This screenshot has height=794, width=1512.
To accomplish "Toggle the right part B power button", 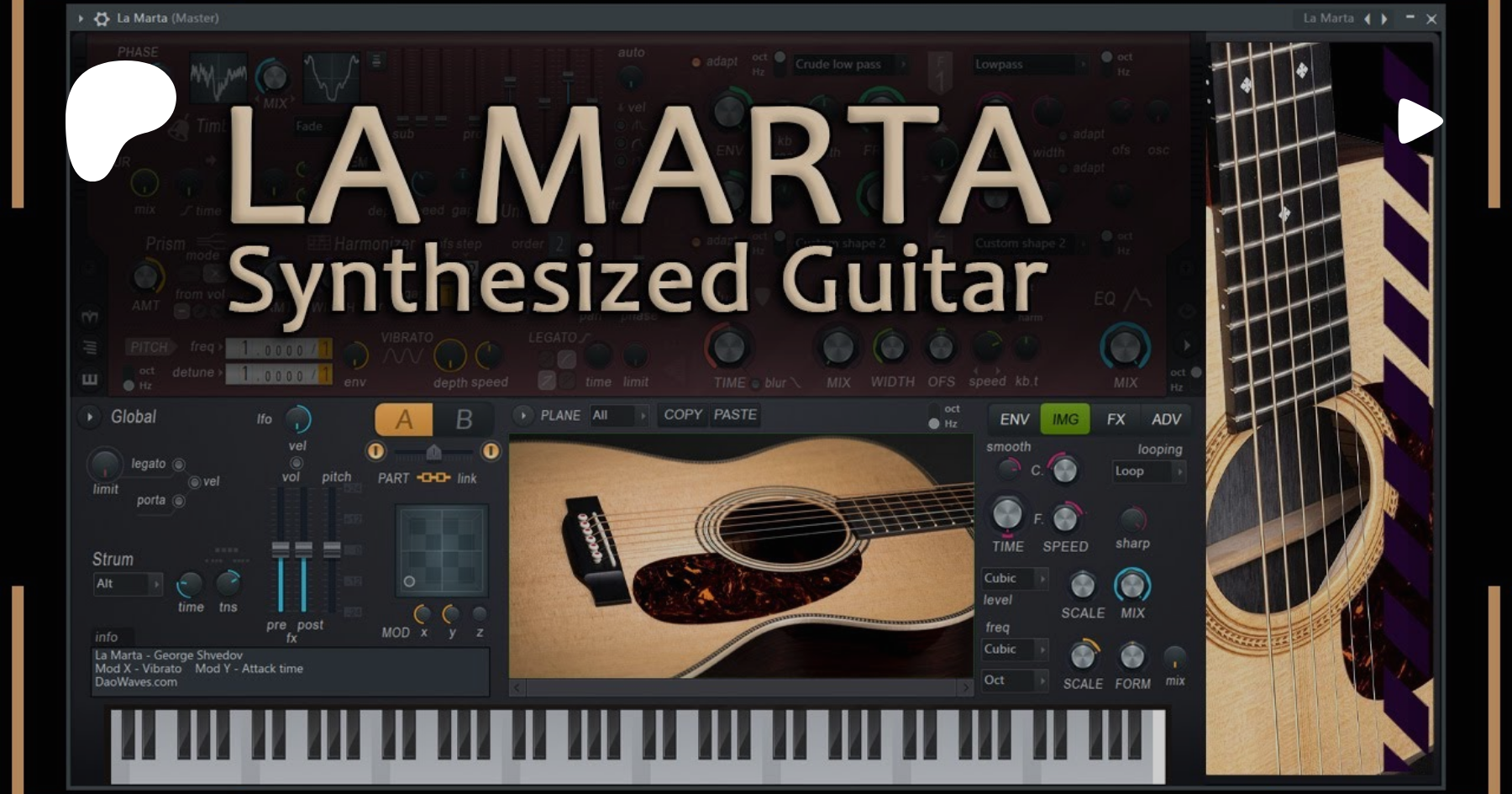I will coord(491,451).
